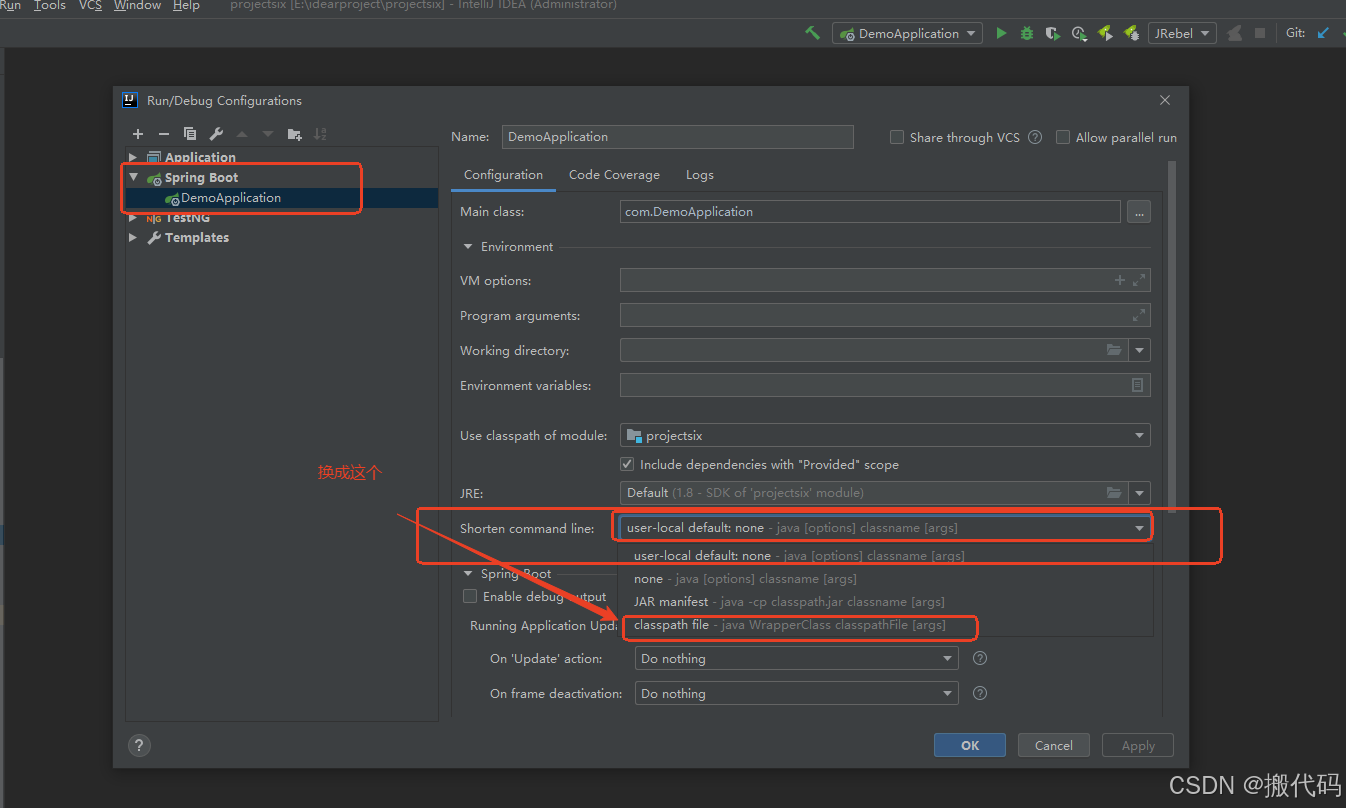Open Edit Templates wrench icon
Screen dimensions: 1346x808
click(x=216, y=134)
